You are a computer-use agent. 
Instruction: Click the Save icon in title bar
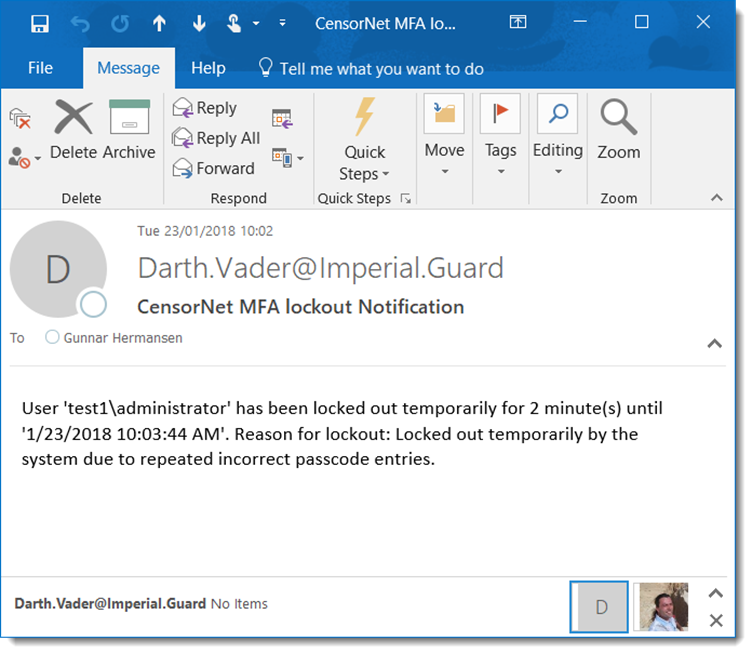(x=40, y=23)
